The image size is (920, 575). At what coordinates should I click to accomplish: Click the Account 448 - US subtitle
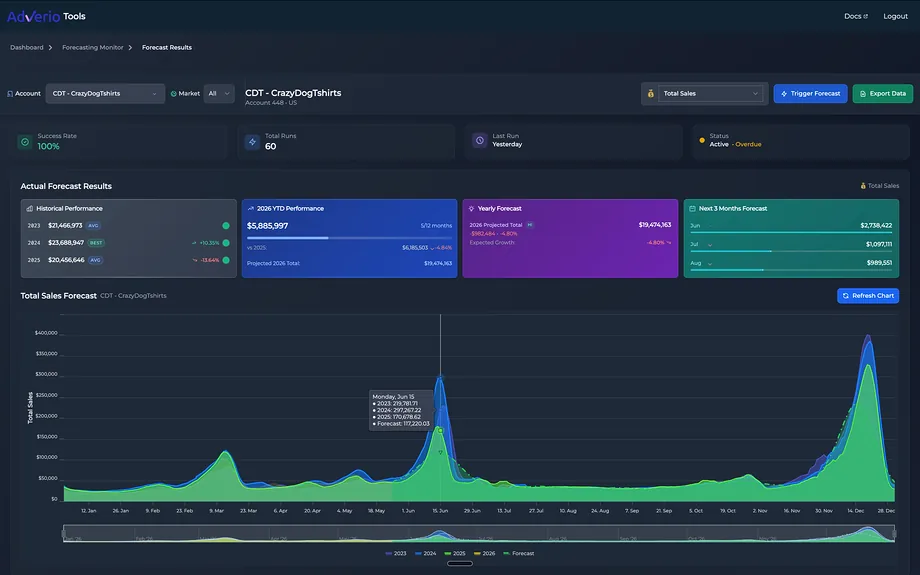pos(271,103)
